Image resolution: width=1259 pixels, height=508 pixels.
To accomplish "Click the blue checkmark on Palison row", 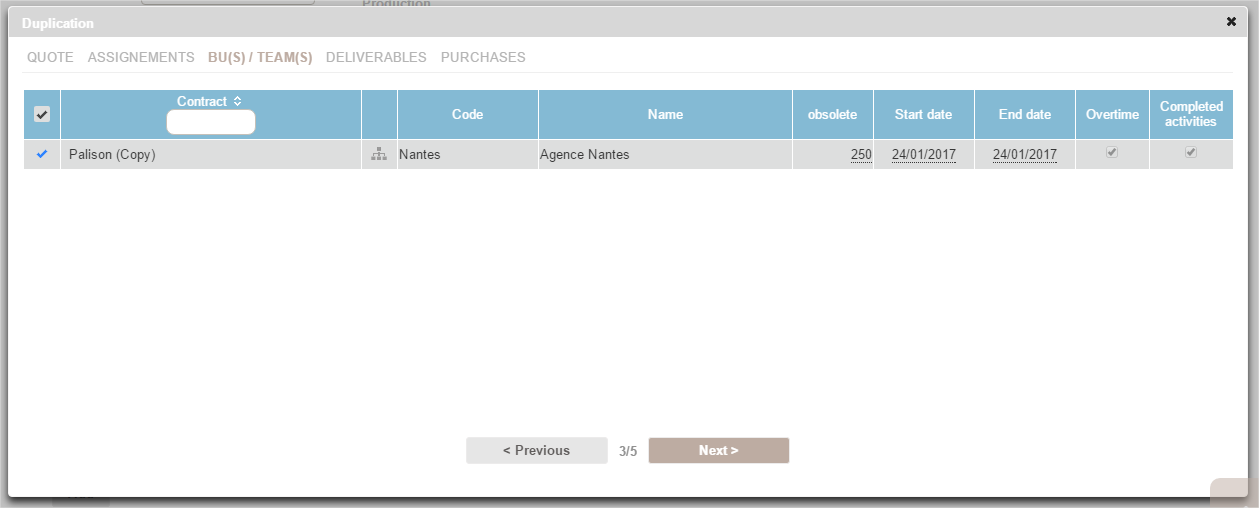I will point(42,154).
